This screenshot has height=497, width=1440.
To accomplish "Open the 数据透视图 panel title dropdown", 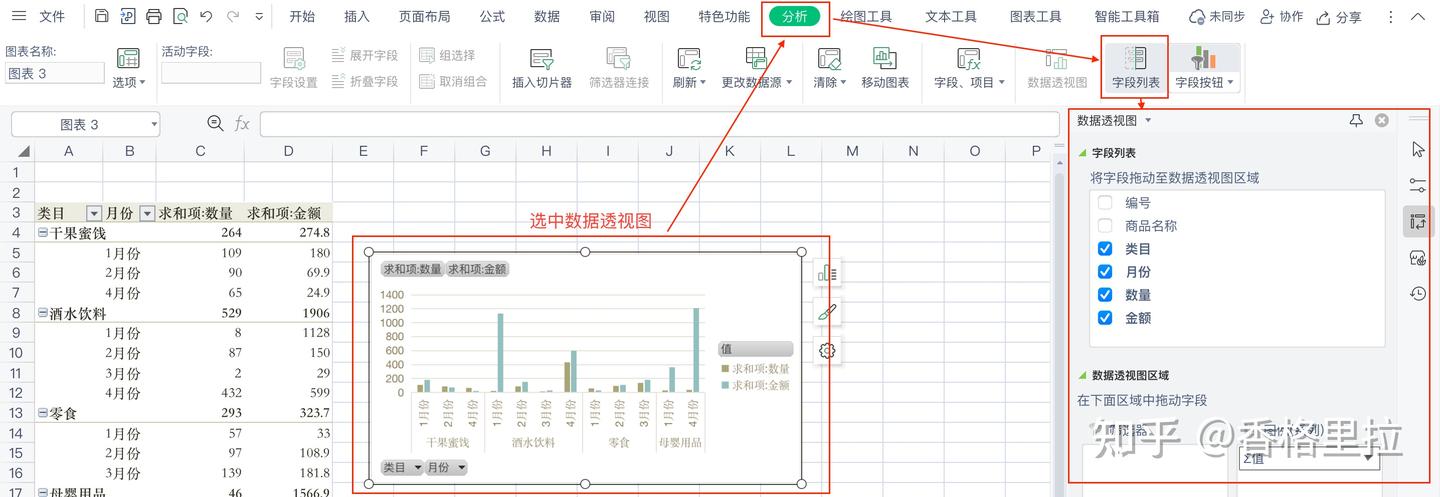I will tap(1147, 121).
